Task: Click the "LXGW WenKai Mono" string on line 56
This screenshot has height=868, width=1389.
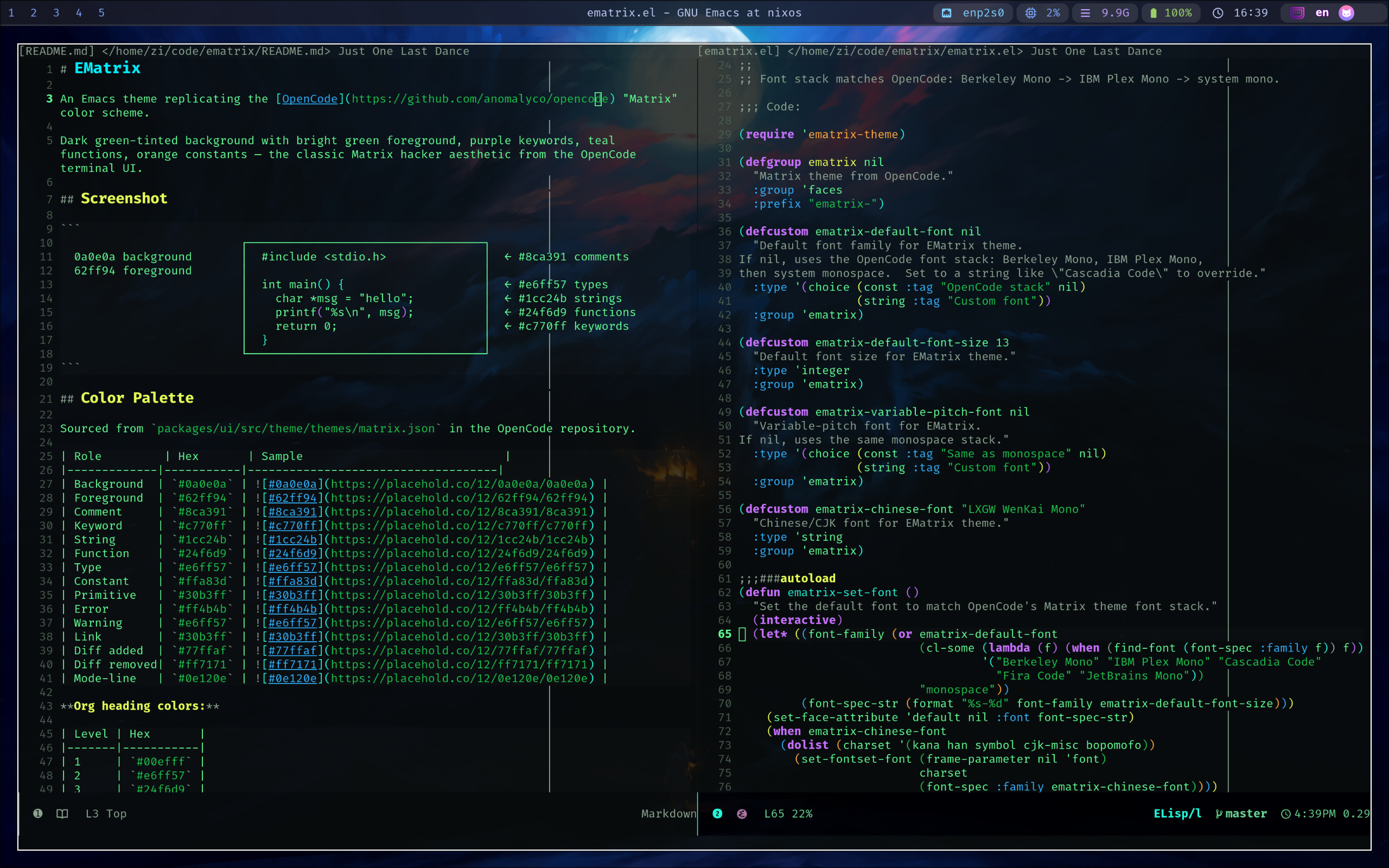Action: coord(1023,509)
